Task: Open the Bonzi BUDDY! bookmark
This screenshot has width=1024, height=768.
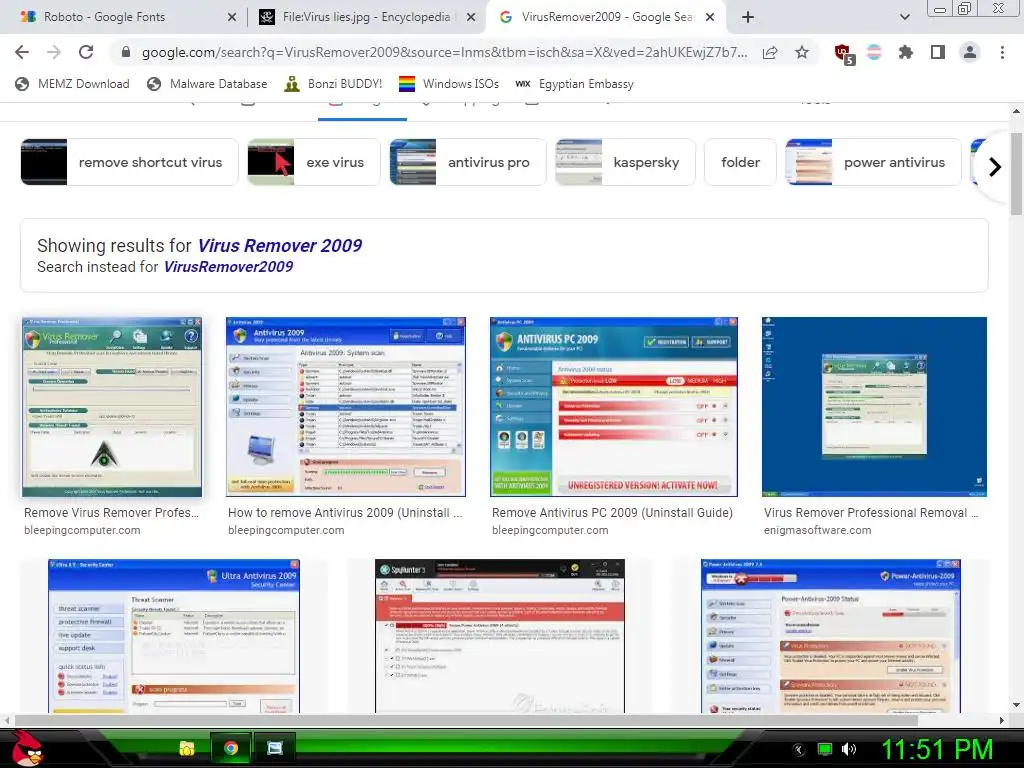Action: pos(333,84)
